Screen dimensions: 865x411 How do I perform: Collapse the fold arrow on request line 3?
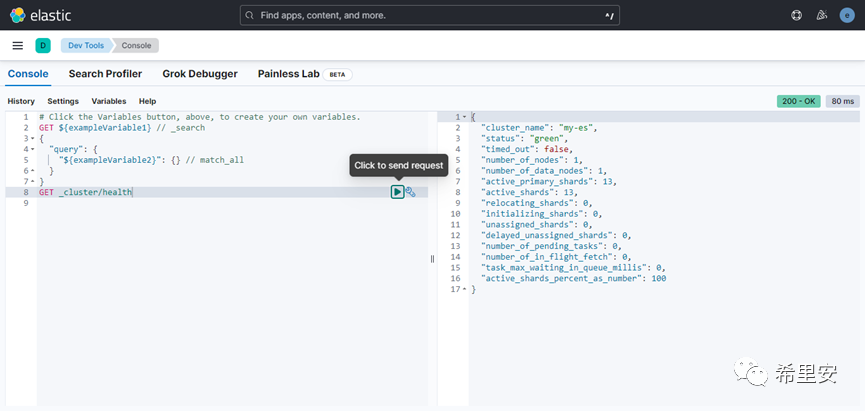click(32, 138)
